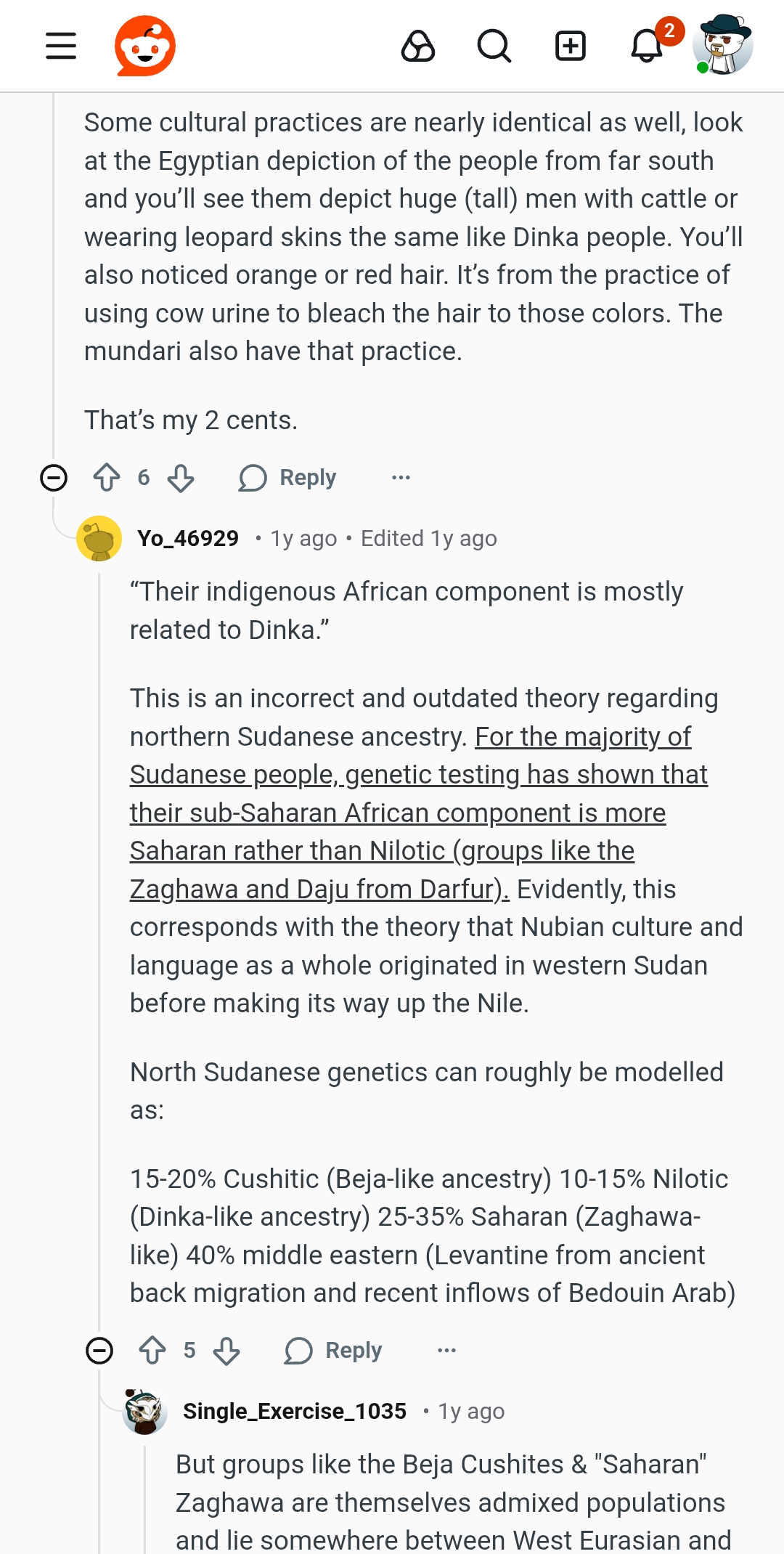Collapse Yo_46929's comment thread

pyautogui.click(x=99, y=1349)
